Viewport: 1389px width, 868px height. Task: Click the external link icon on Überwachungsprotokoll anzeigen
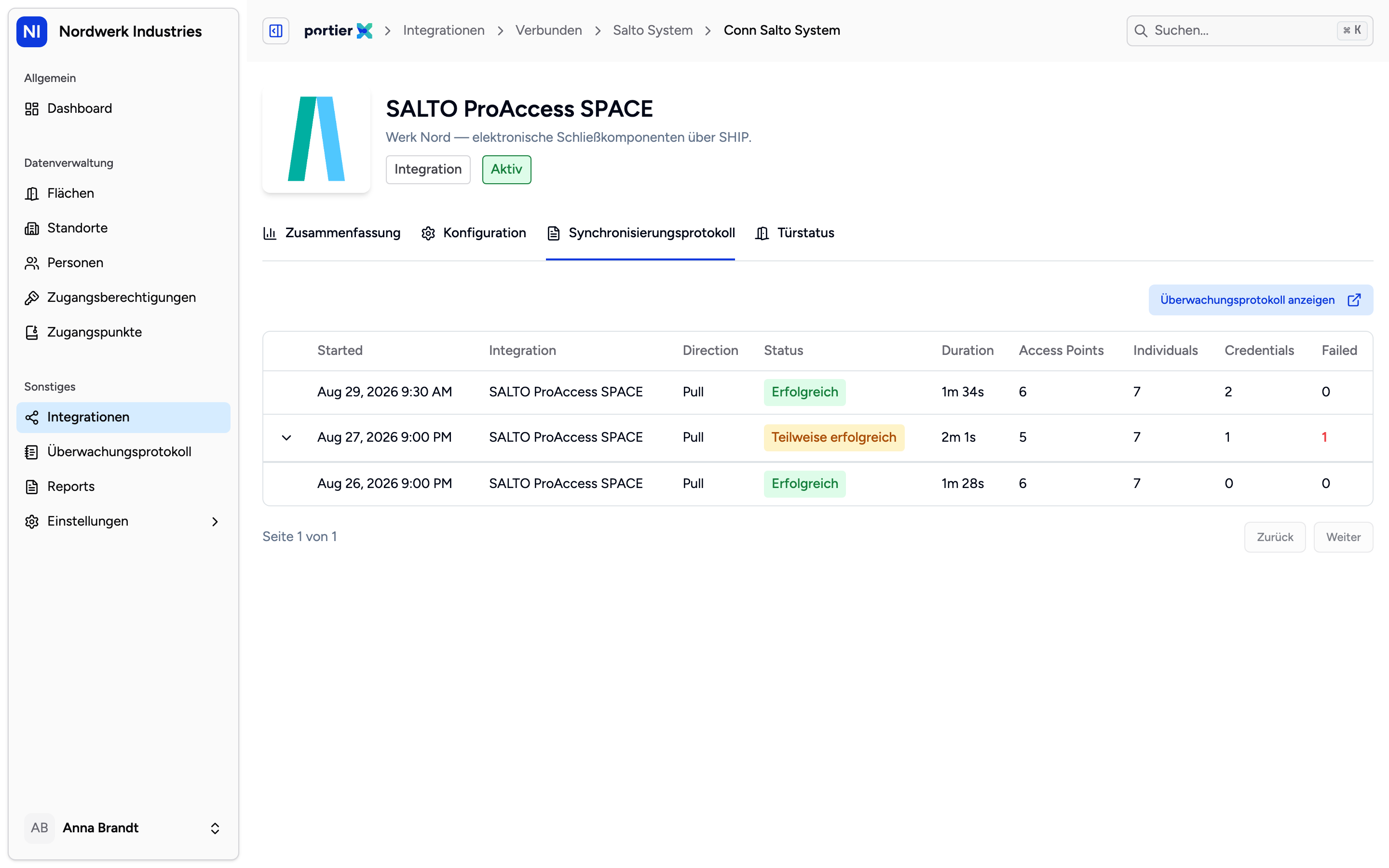(1354, 299)
